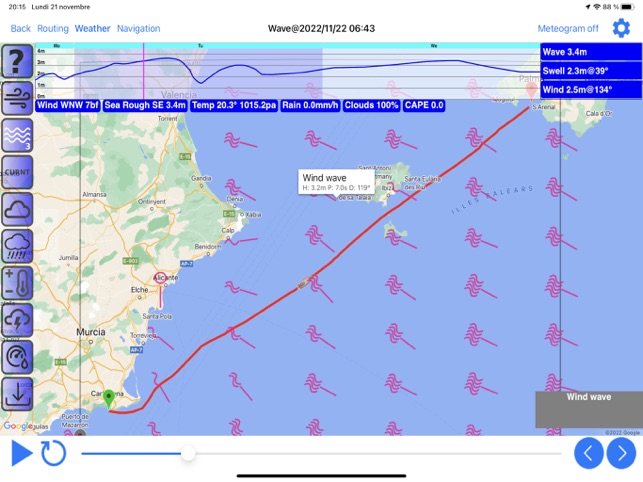Viewport: 643px width, 482px height.
Task: Tap the CAPE 0.0 badge
Action: coord(424,105)
